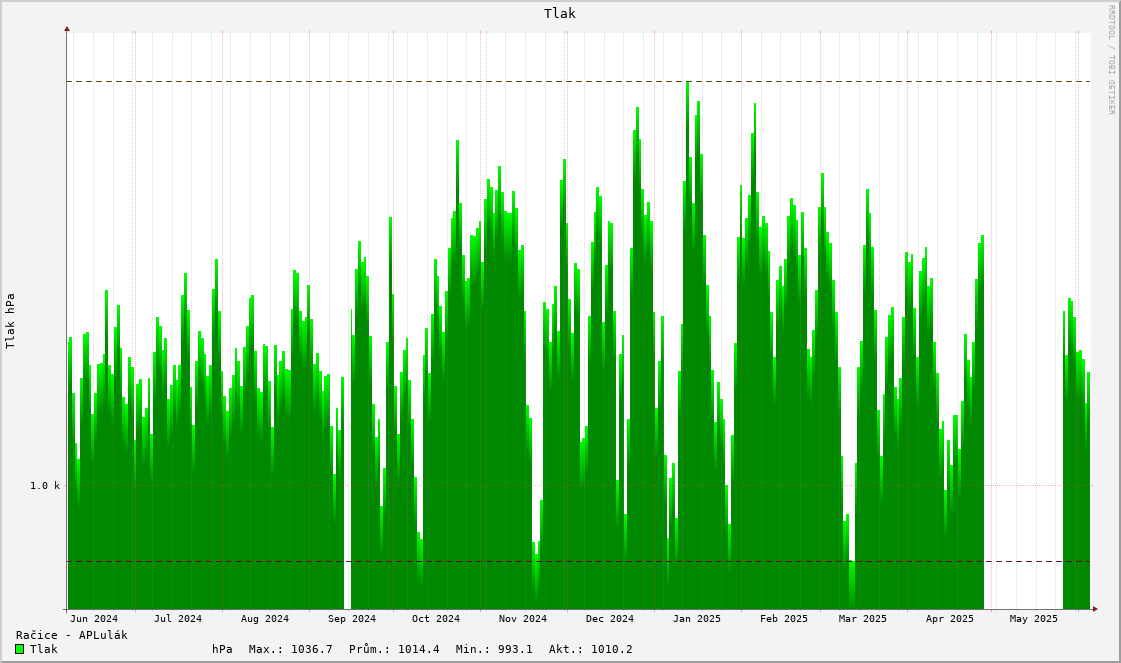Click the 'Jun 2024' x-axis label

coord(94,619)
